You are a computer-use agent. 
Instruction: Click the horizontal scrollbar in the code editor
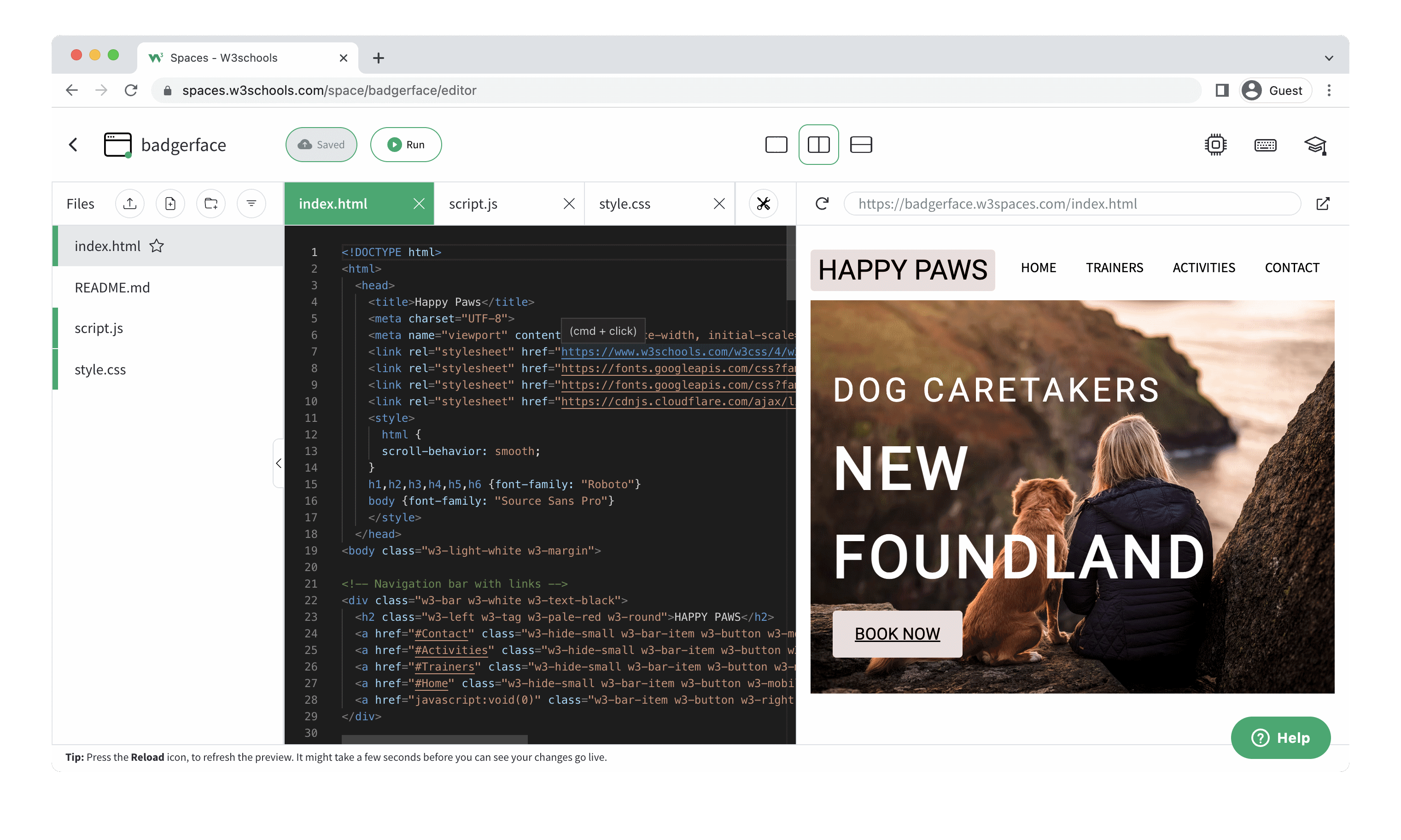[434, 739]
